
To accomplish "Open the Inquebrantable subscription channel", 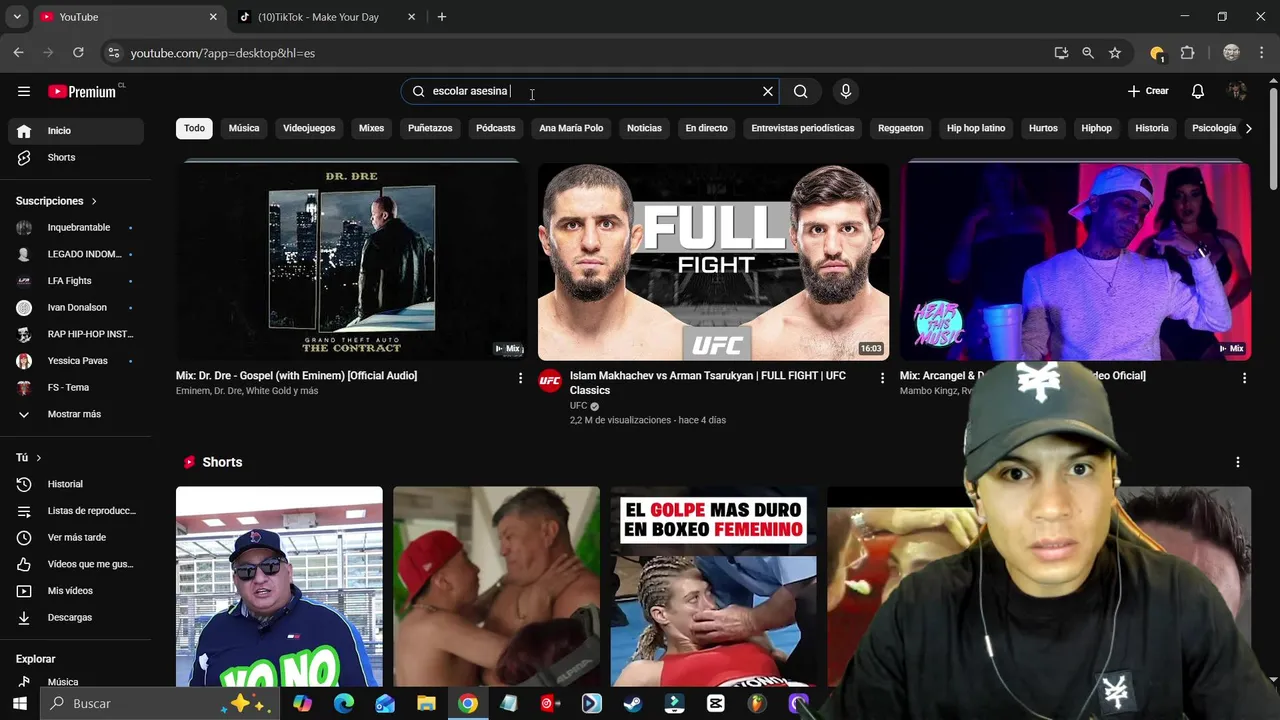I will pos(76,227).
